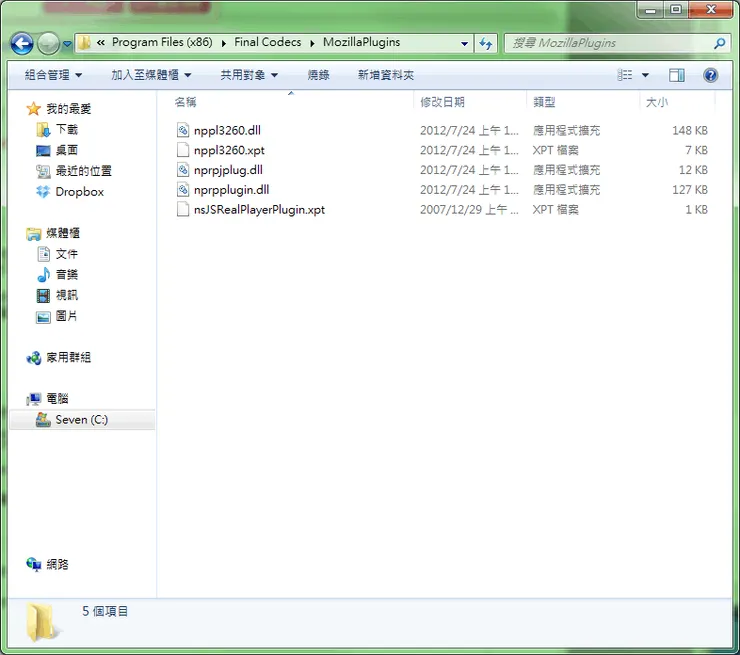Click the 燒錄 toolbar button
The height and width of the screenshot is (655, 740).
coord(318,75)
